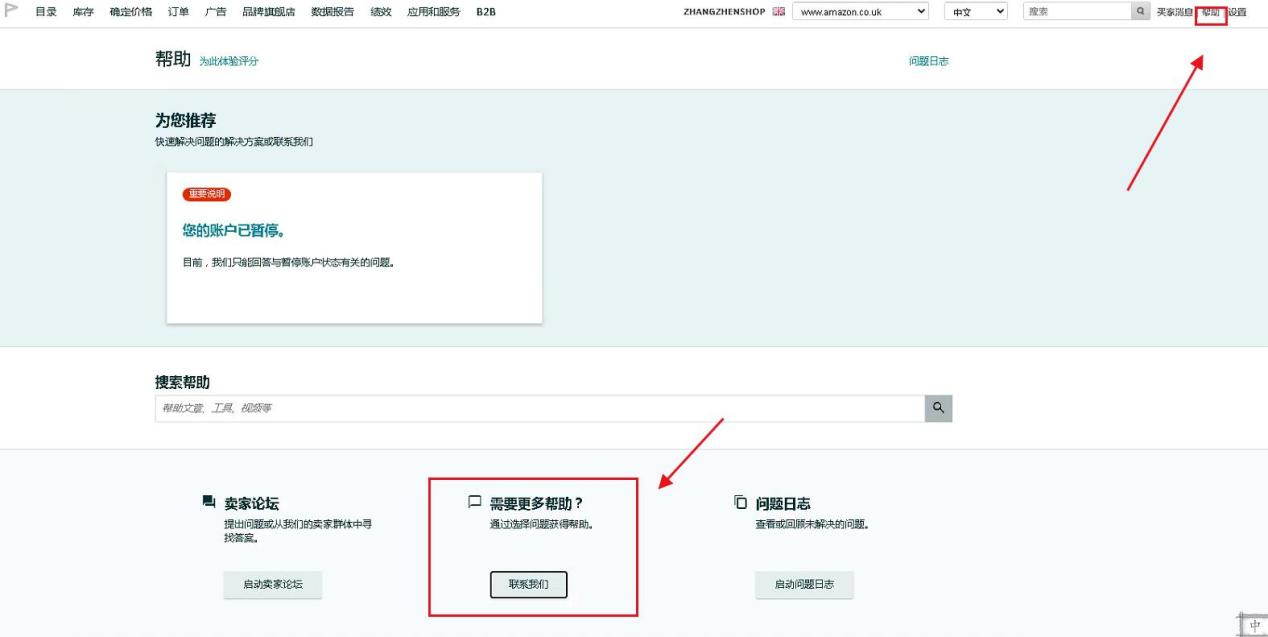Image resolution: width=1268 pixels, height=637 pixels.
Task: Click the 为此体验评分 rating link
Action: coord(228,62)
